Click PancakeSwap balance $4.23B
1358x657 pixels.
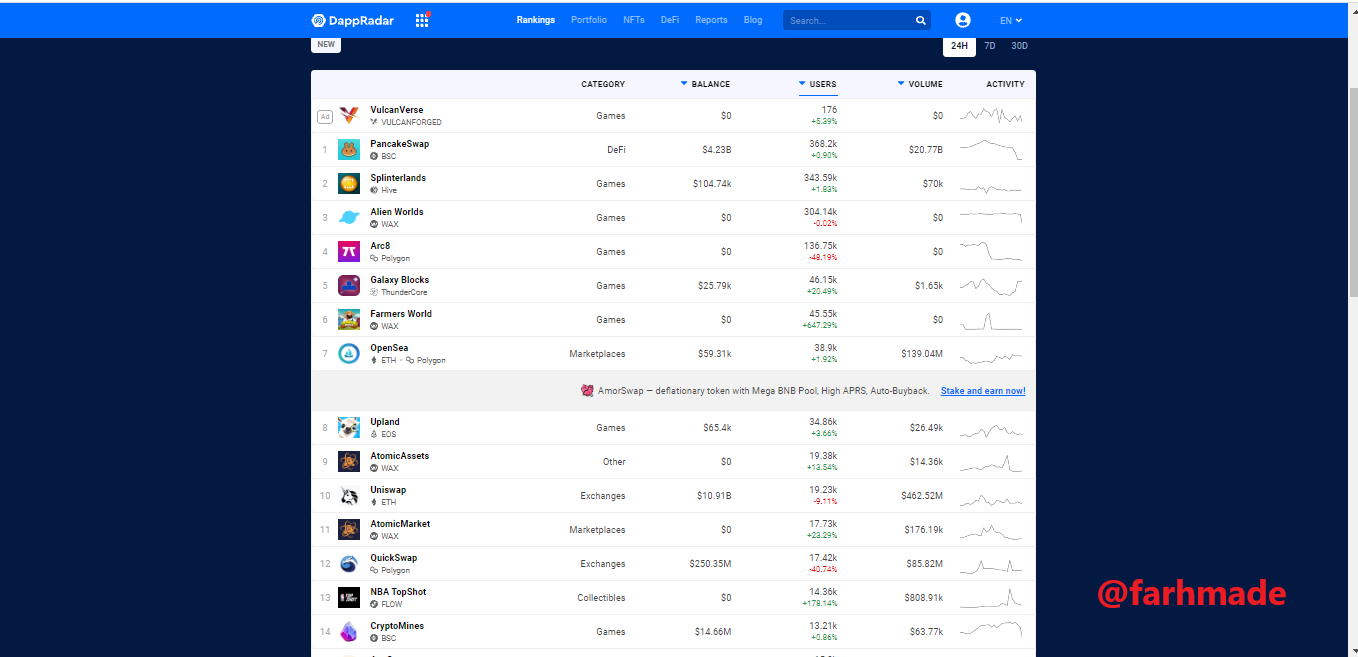click(717, 150)
